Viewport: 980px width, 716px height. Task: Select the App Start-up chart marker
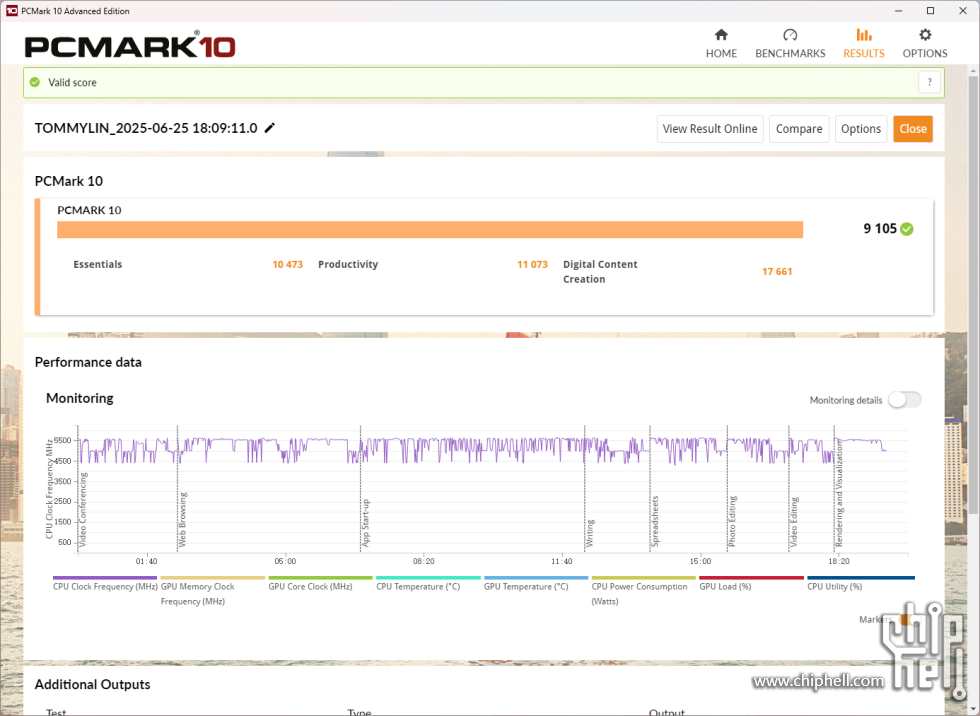[366, 523]
